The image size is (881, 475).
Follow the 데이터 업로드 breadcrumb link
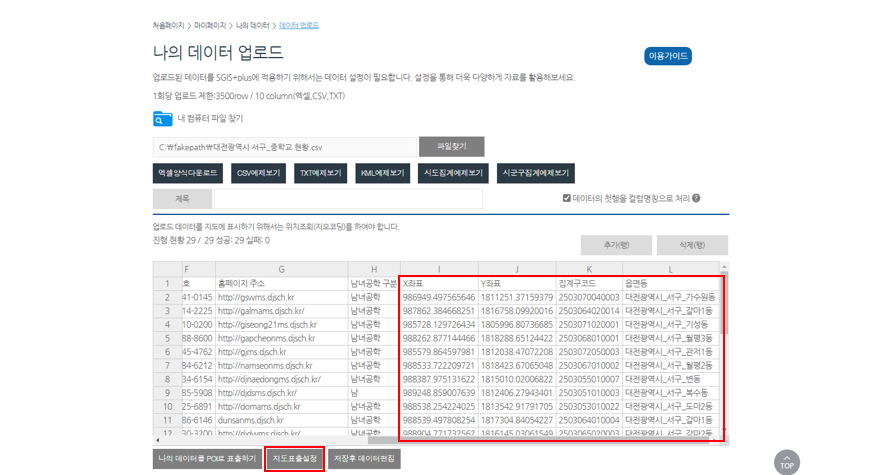pyautogui.click(x=299, y=25)
